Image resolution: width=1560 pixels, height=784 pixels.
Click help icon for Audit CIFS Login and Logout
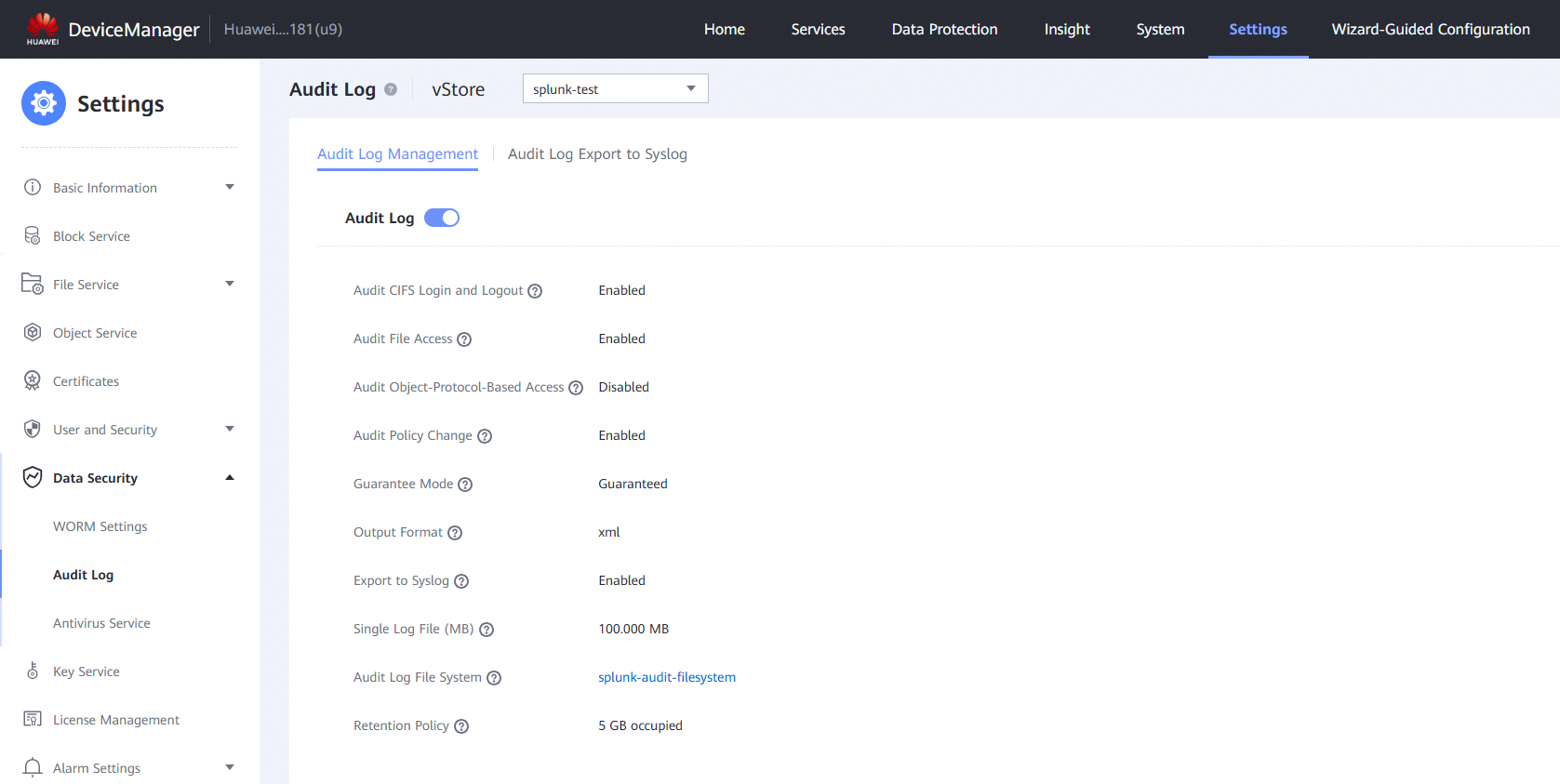point(535,291)
